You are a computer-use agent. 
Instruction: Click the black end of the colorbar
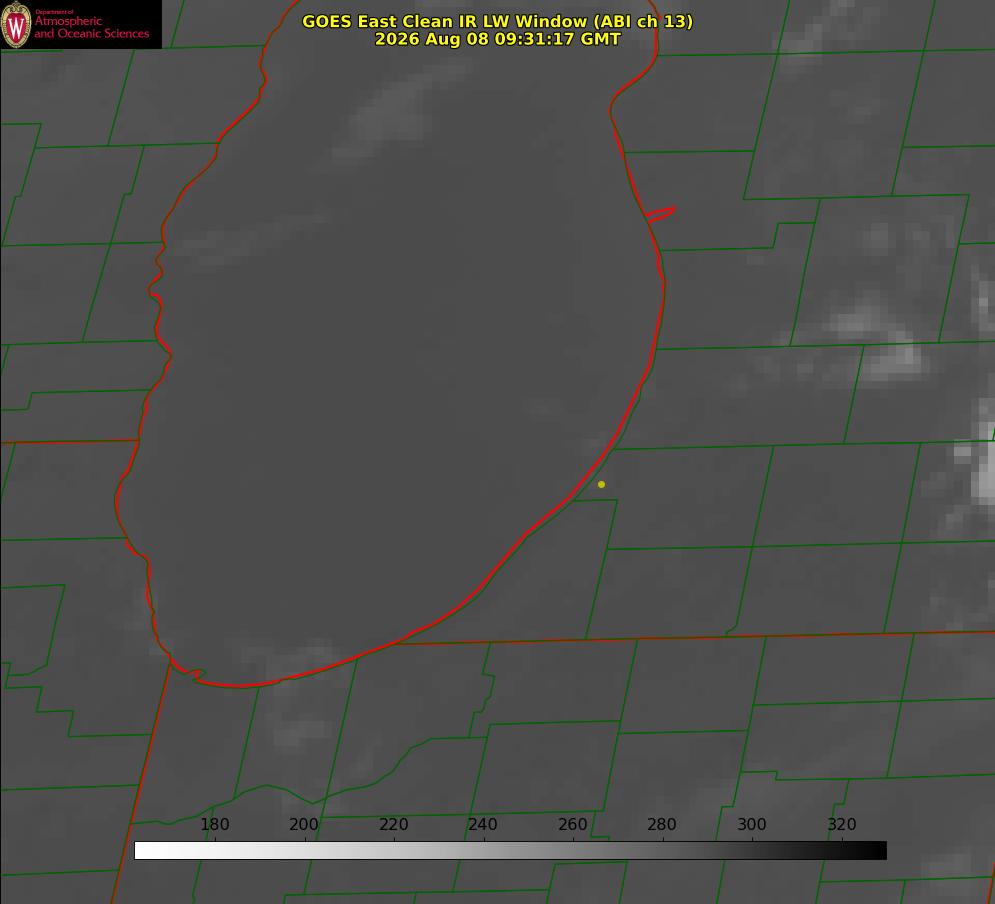point(878,851)
